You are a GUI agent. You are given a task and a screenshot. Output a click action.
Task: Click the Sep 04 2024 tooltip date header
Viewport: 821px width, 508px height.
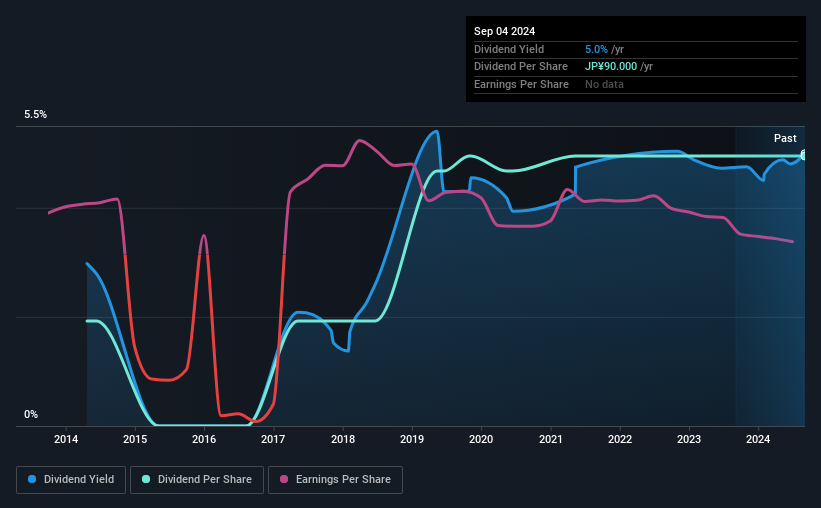pyautogui.click(x=504, y=31)
